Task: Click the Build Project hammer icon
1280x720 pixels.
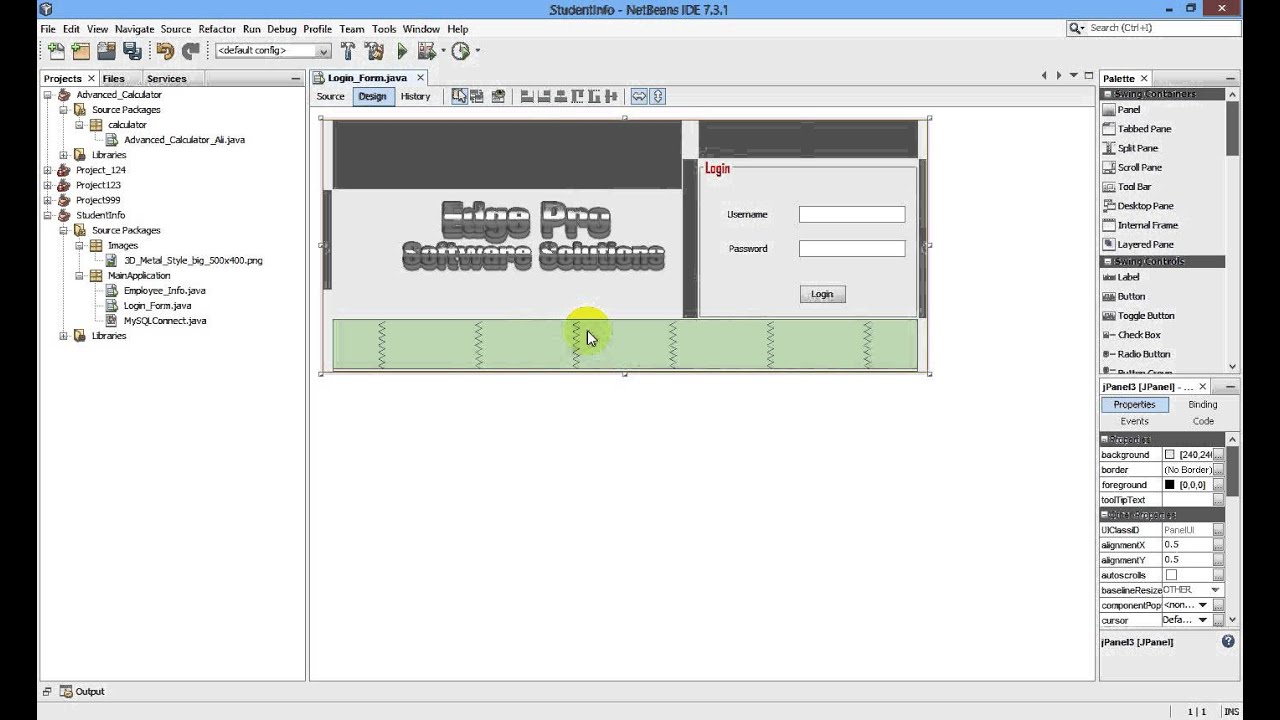Action: coord(348,50)
